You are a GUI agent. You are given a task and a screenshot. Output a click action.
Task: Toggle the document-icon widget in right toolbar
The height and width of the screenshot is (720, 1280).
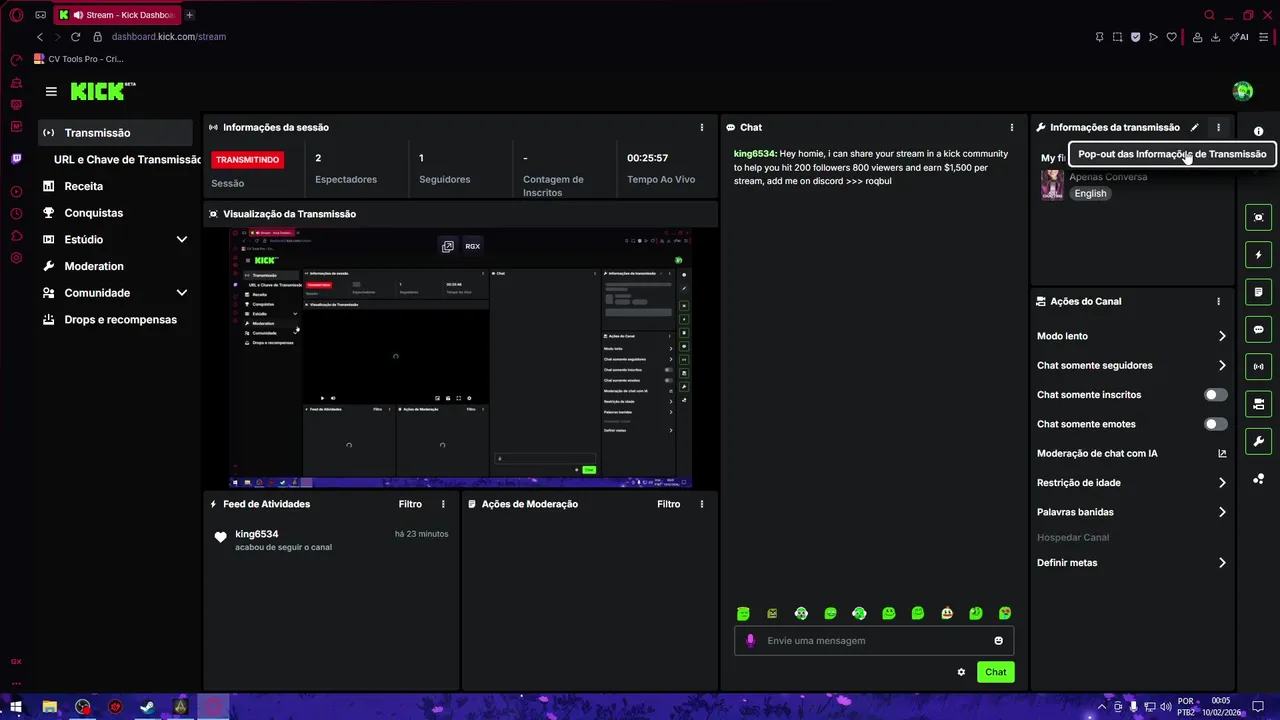click(x=1258, y=292)
